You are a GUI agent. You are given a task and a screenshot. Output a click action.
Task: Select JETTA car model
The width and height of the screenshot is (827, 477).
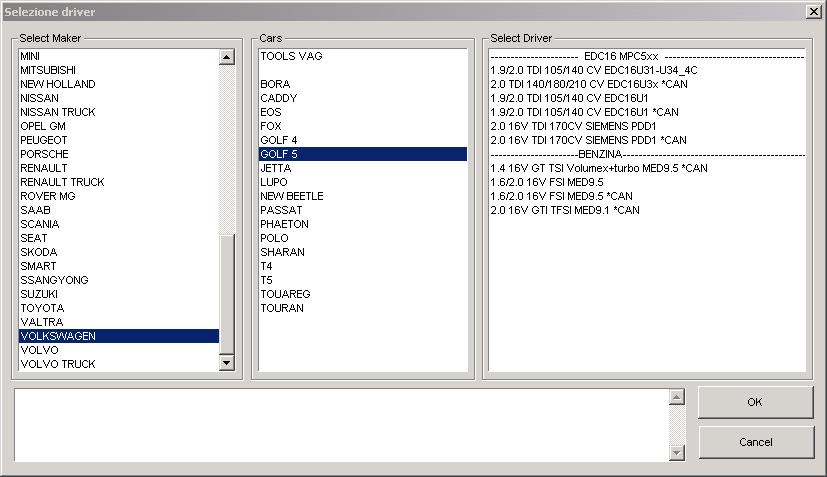coord(363,168)
